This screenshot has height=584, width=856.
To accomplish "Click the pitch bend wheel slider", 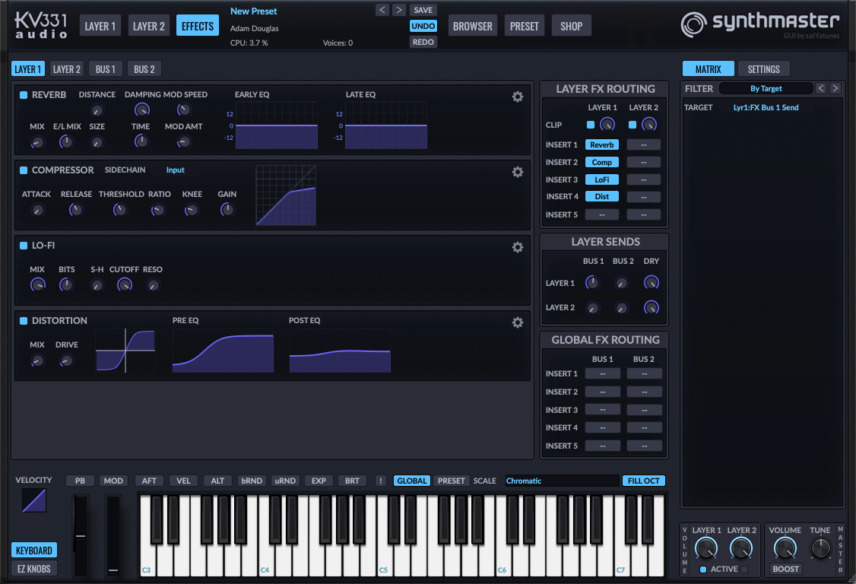I will point(81,535).
